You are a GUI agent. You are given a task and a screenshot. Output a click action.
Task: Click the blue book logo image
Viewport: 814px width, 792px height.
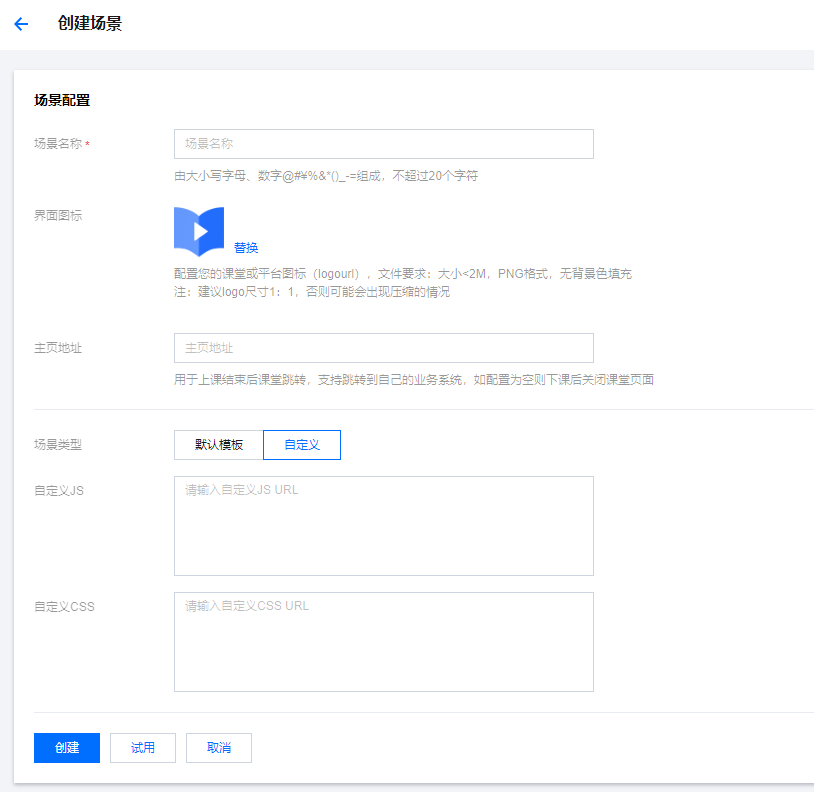(x=198, y=232)
